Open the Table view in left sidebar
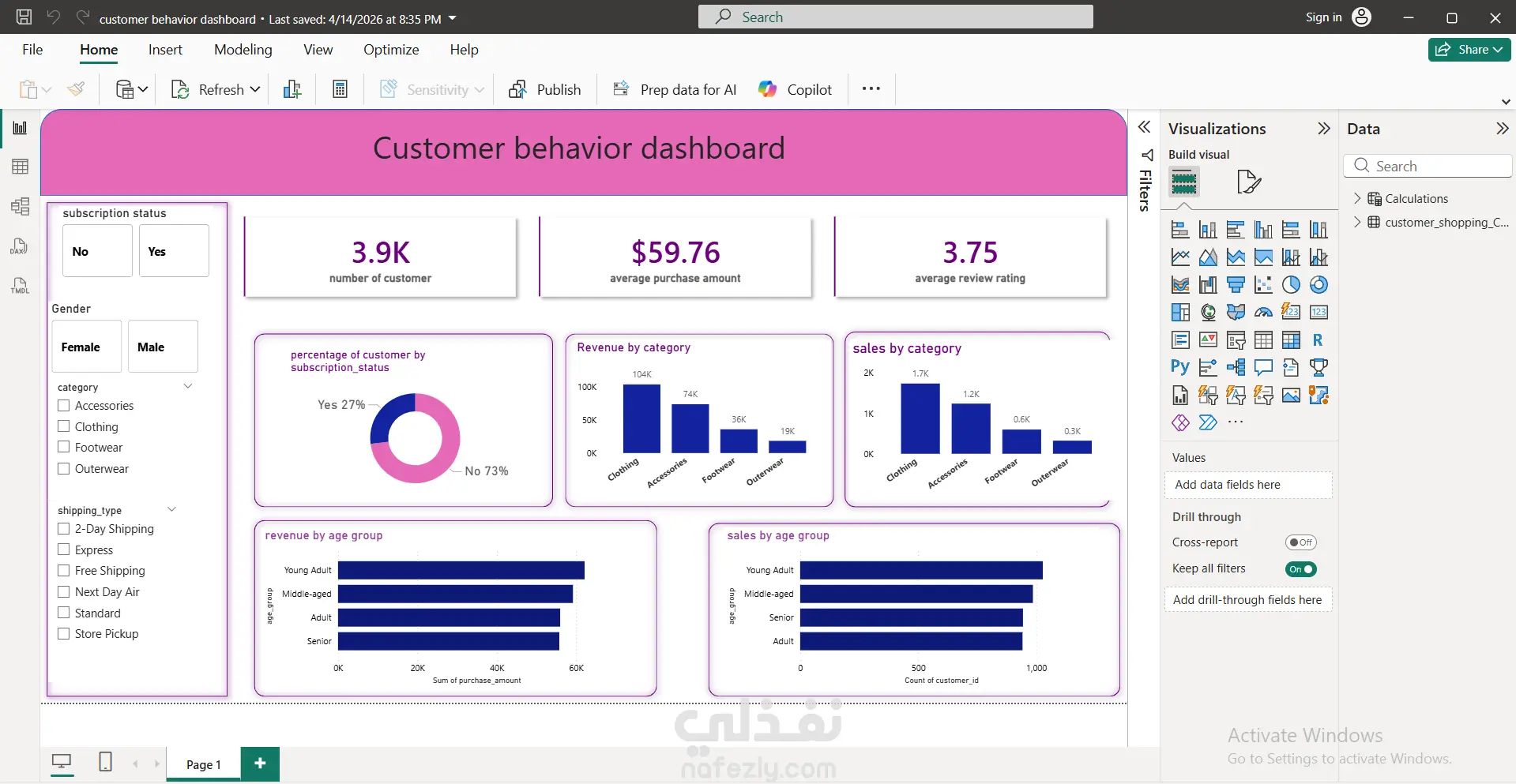The image size is (1516, 784). pos(20,167)
